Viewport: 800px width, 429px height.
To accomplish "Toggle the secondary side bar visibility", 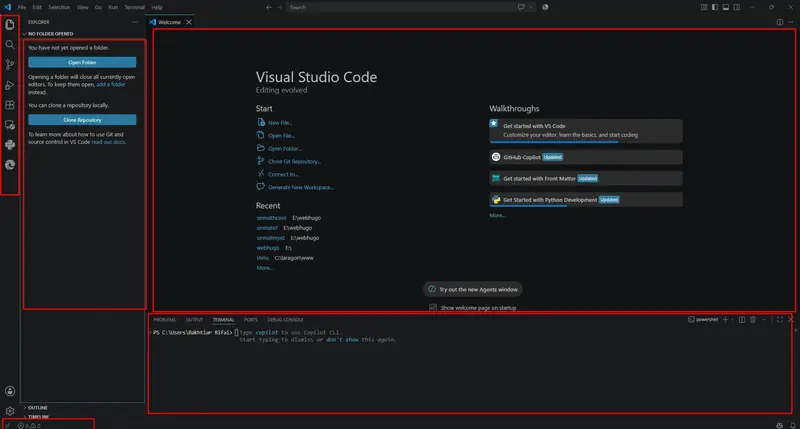I will tap(737, 7).
